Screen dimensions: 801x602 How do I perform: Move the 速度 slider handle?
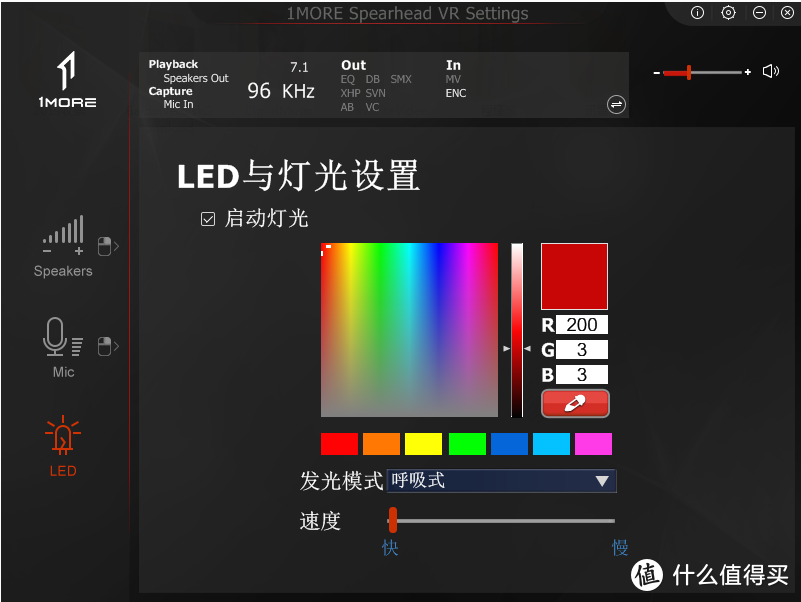pos(392,520)
